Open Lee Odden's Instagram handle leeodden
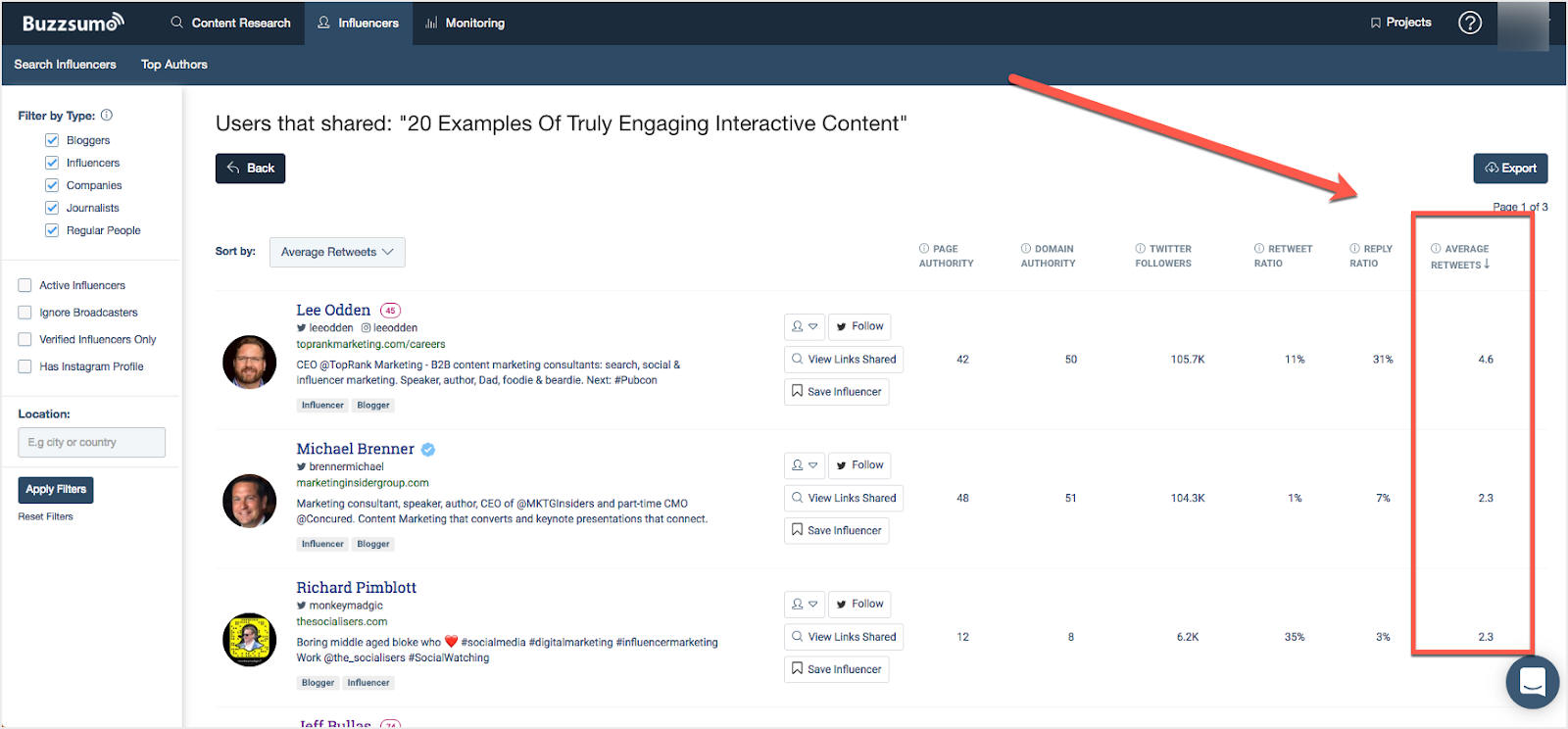This screenshot has width=1568, height=729. 389,328
